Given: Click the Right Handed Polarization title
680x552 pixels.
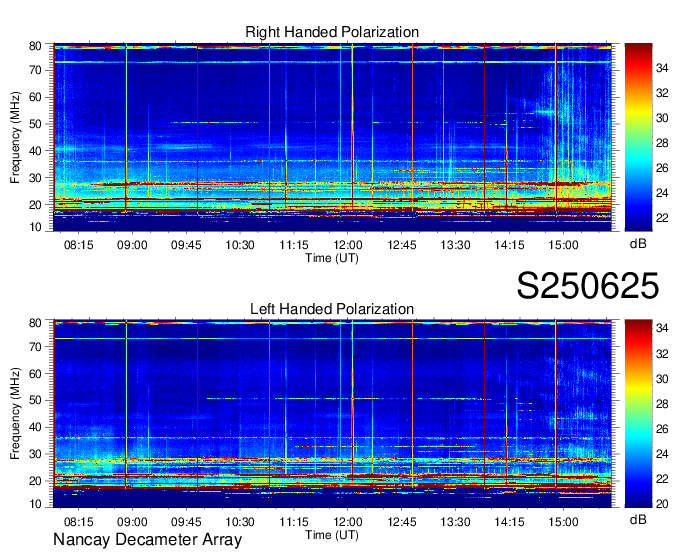Looking at the screenshot, I should (x=332, y=32).
